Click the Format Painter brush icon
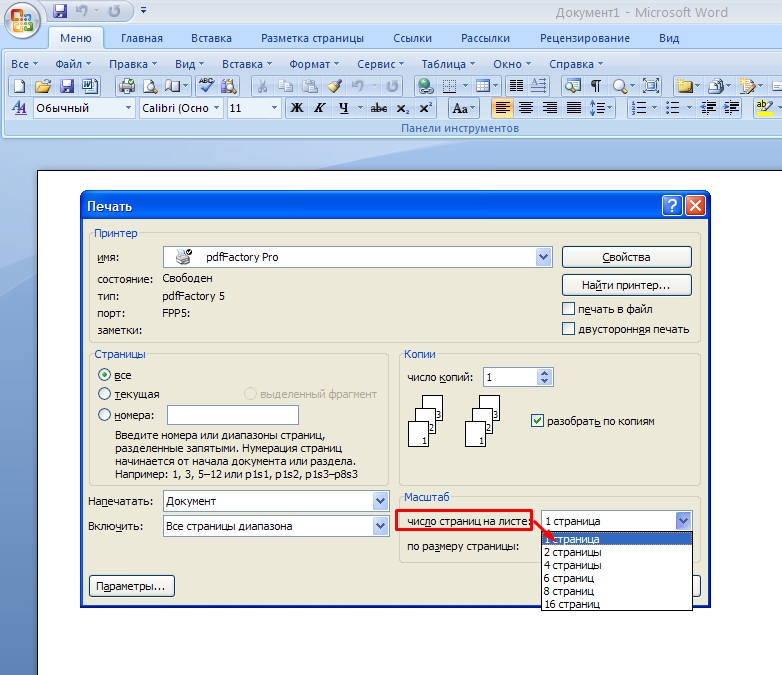The image size is (782, 675). coord(334,86)
